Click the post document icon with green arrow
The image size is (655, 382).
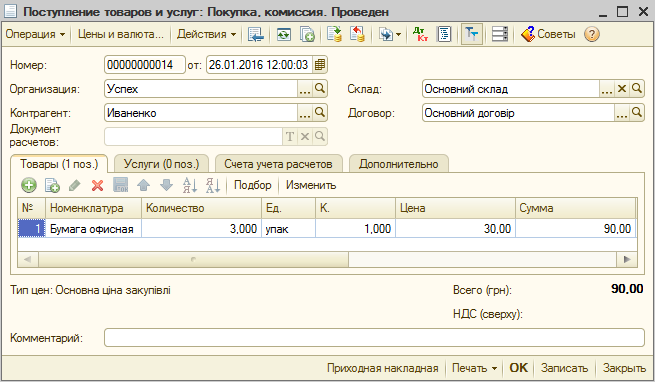pos(334,34)
